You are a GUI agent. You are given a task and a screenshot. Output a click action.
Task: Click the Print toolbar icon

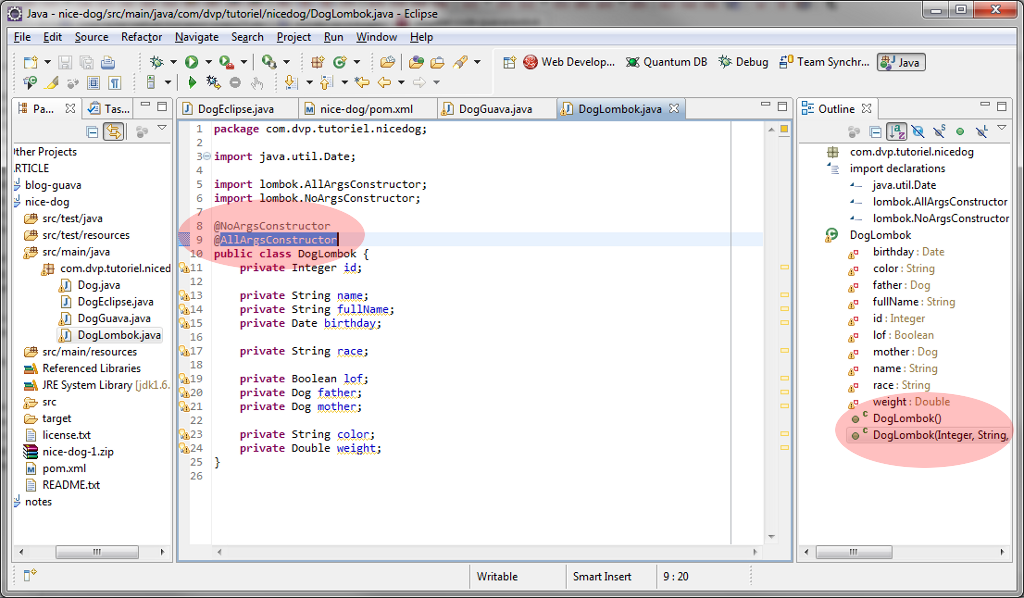click(x=108, y=62)
